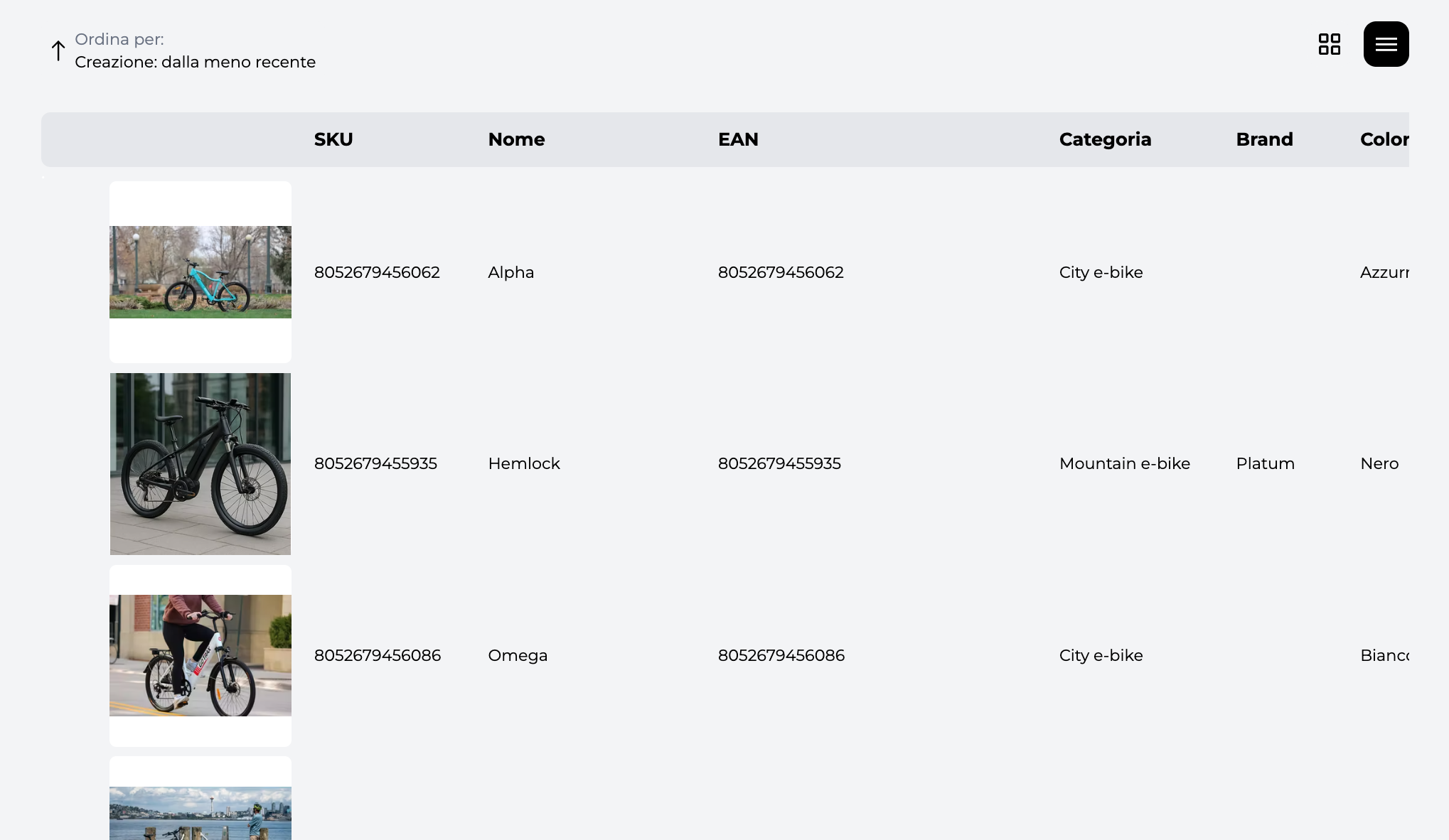Image resolution: width=1449 pixels, height=840 pixels.
Task: Sort by the Nome column header
Action: (x=516, y=139)
